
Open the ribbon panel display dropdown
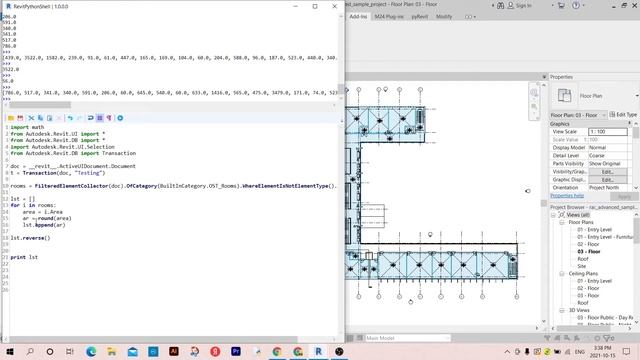470,17
